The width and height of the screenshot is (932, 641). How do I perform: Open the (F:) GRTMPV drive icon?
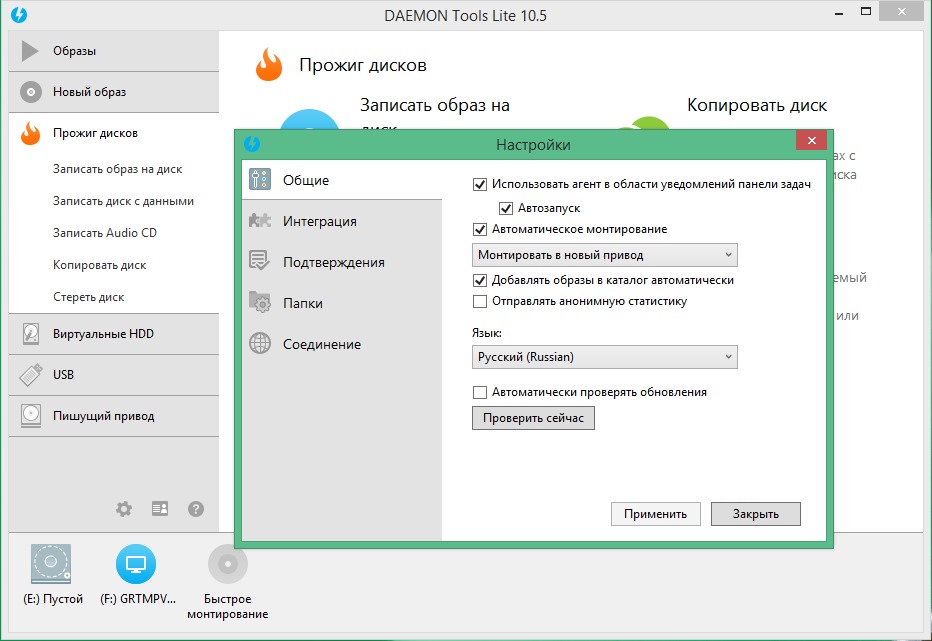[x=136, y=565]
